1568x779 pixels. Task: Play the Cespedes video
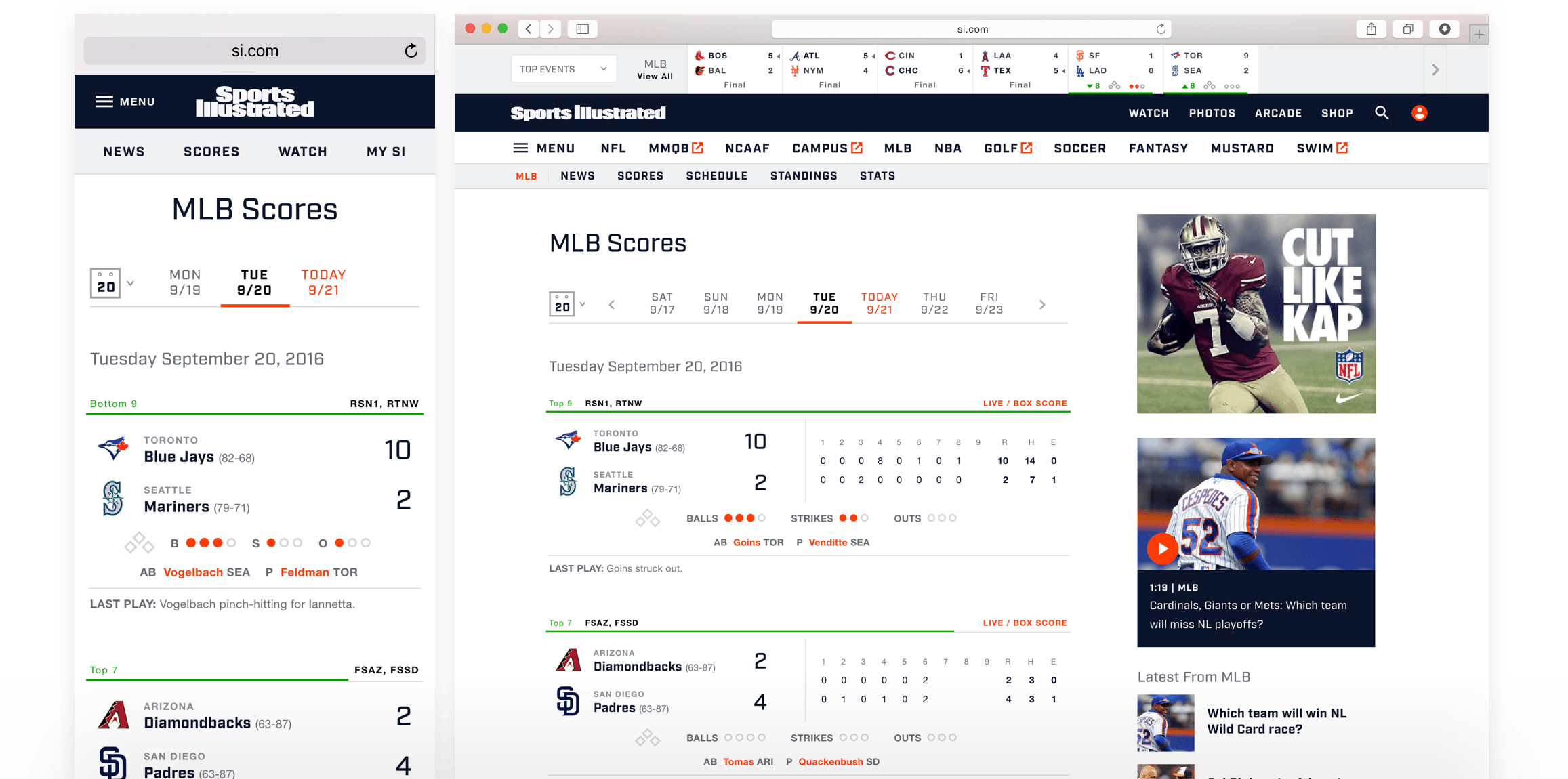tap(1162, 549)
